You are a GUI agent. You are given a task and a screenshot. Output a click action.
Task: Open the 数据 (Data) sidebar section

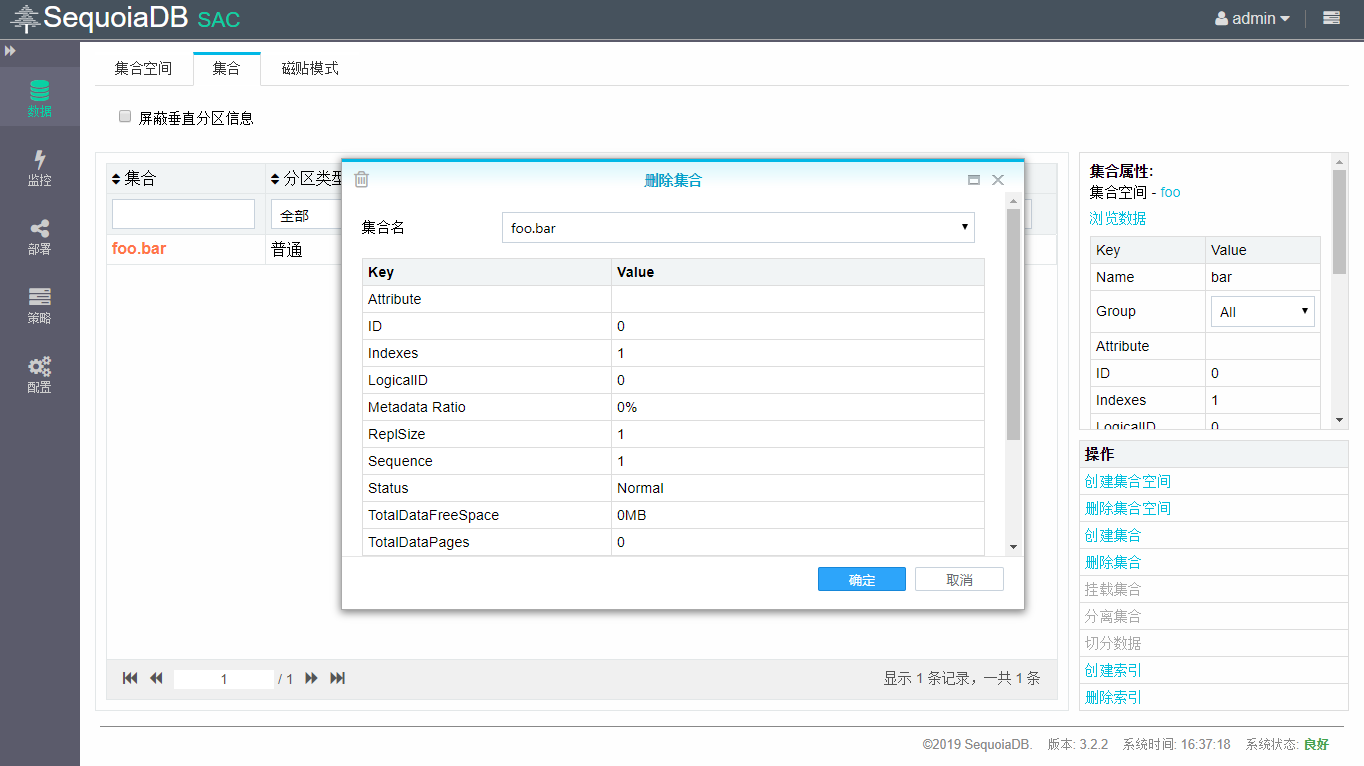[x=39, y=97]
